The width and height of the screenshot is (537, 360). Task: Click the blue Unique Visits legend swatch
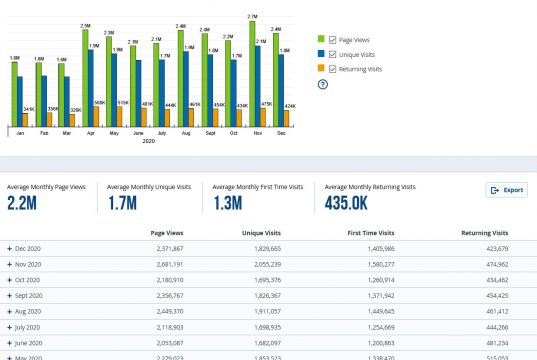[x=321, y=53]
